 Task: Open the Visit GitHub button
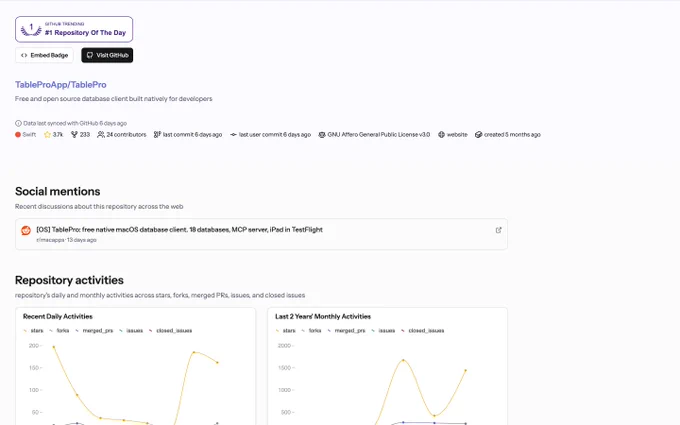coord(107,55)
